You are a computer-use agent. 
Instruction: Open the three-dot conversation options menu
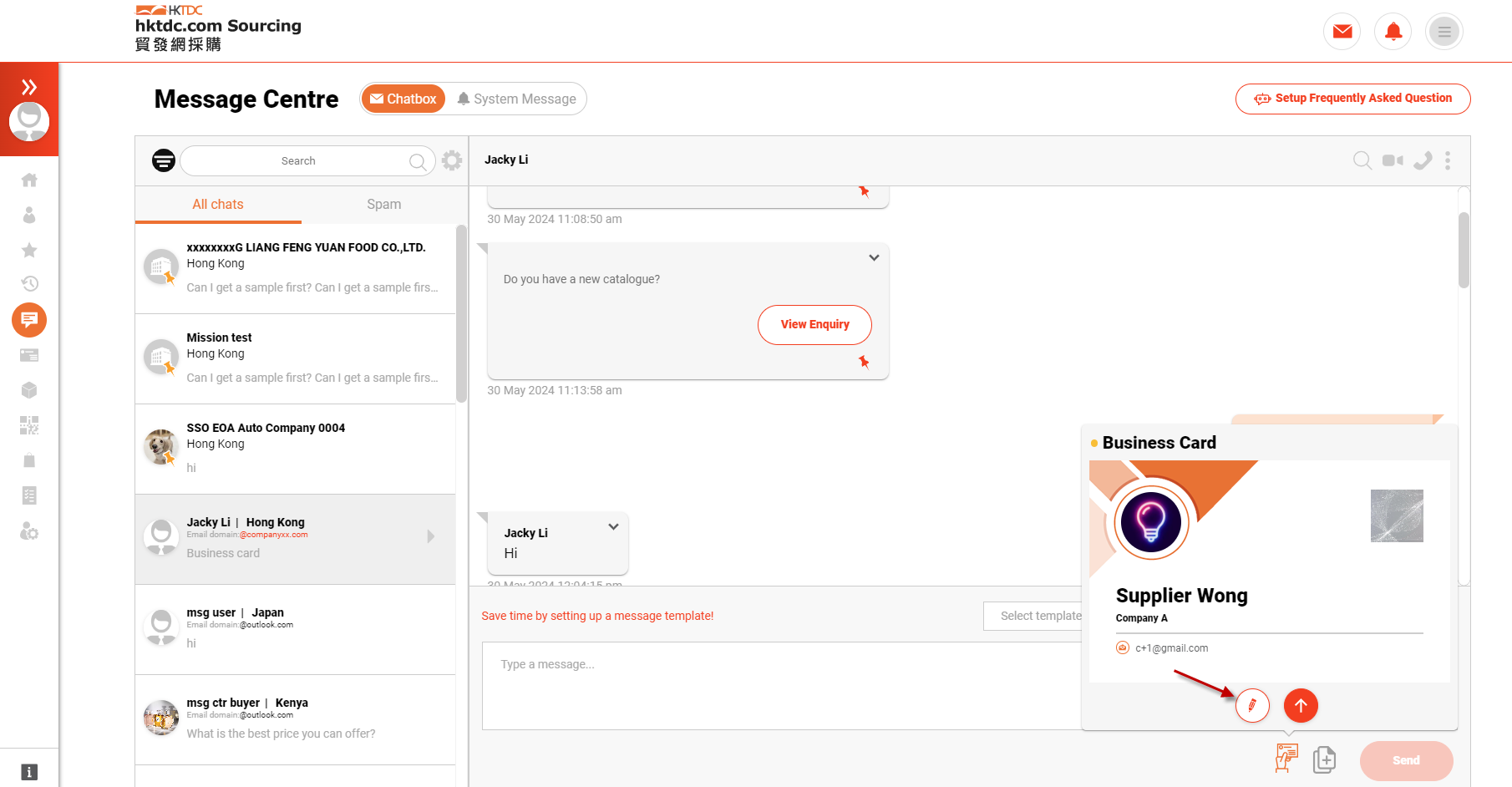click(1448, 160)
